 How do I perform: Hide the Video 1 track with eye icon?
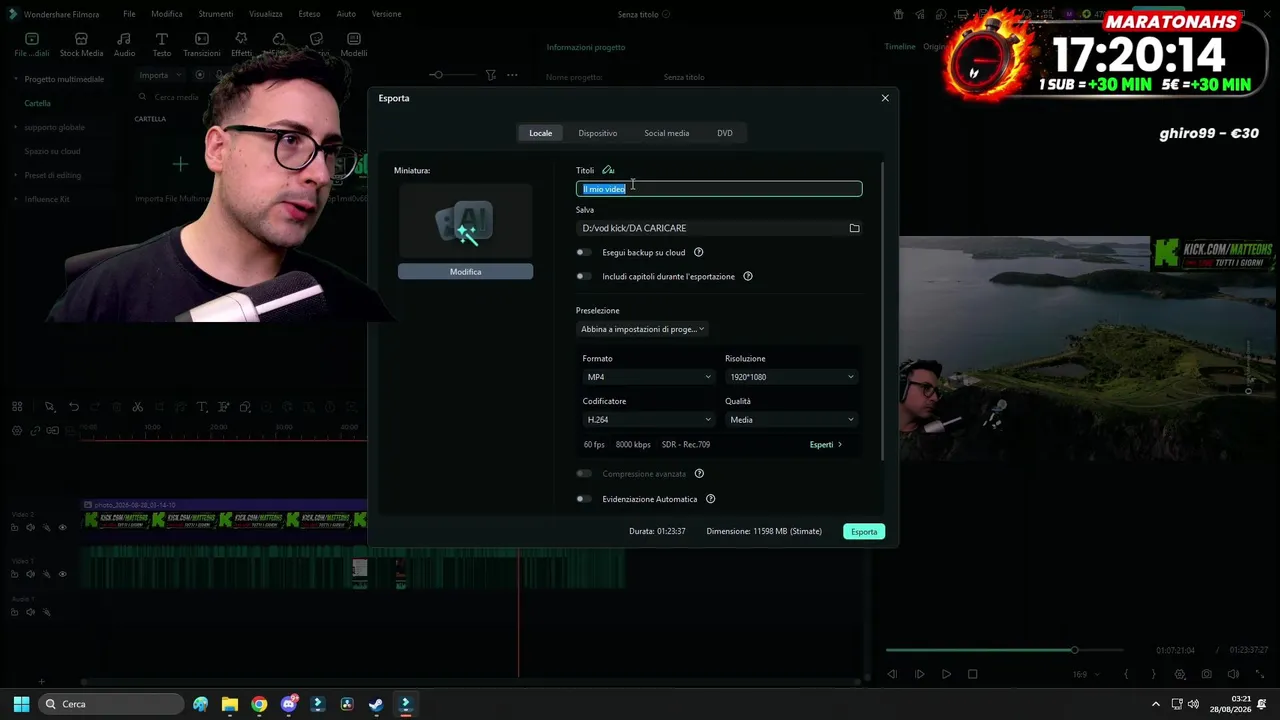click(x=62, y=574)
